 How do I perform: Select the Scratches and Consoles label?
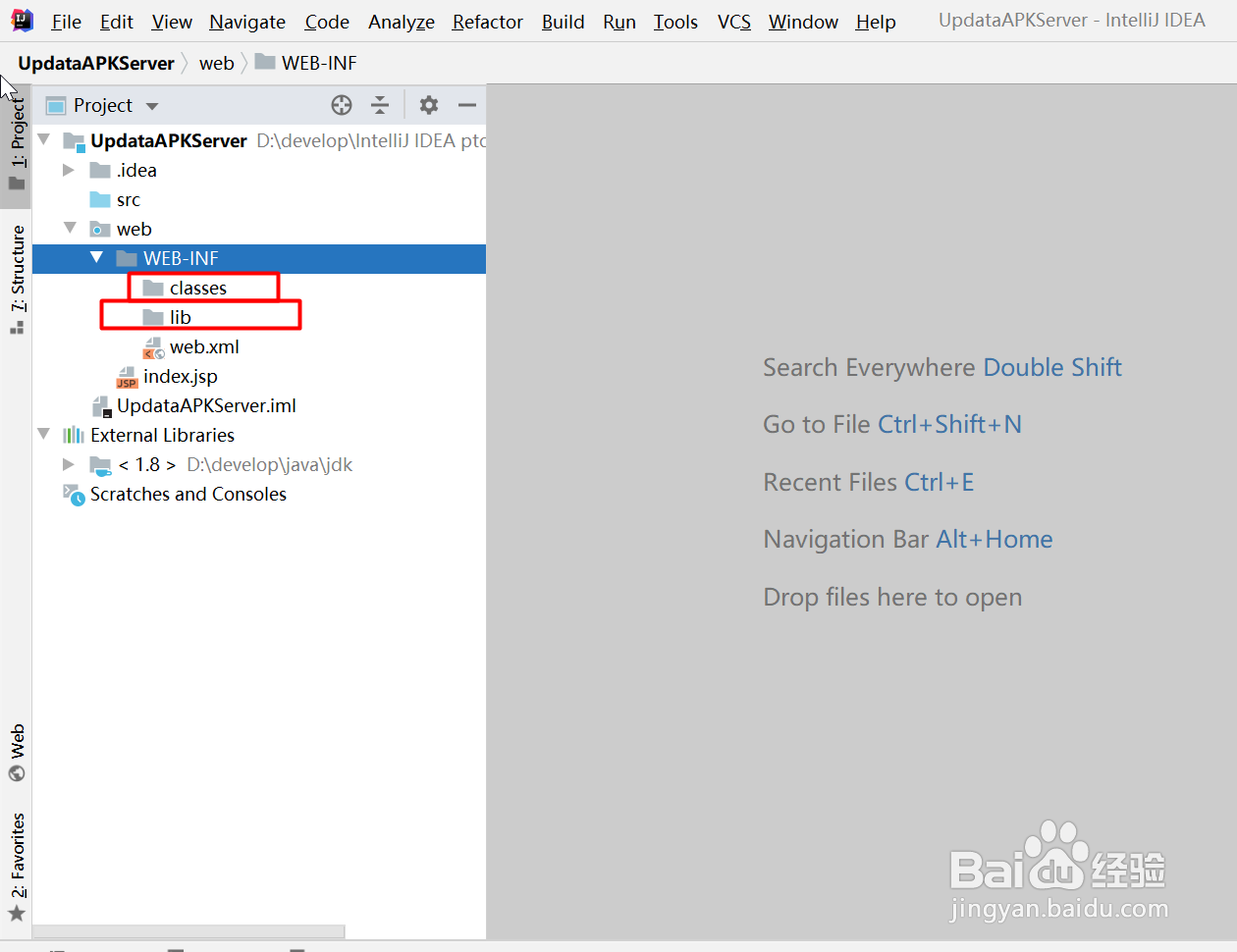188,495
